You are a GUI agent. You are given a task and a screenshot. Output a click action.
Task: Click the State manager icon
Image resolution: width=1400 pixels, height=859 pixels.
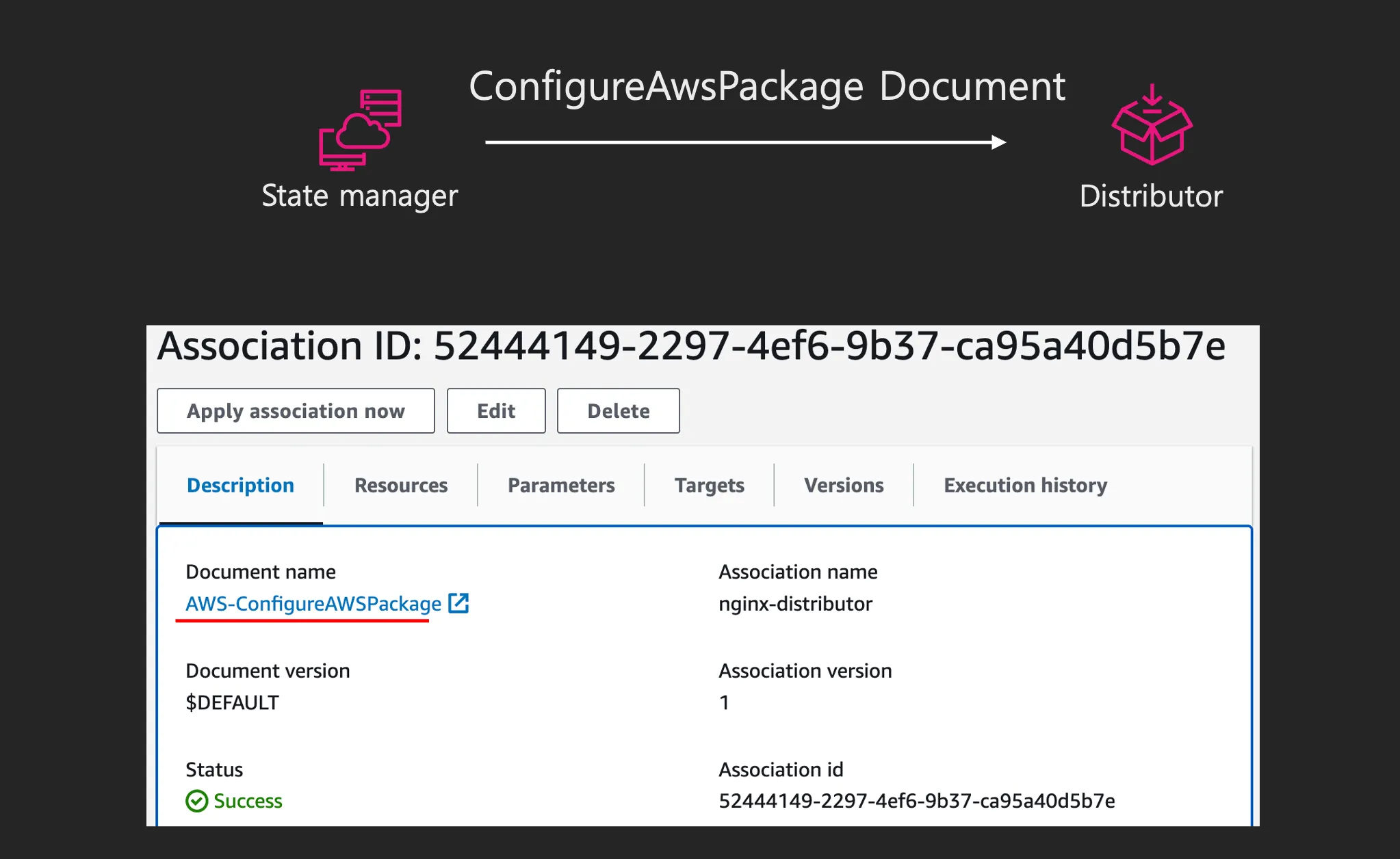pyautogui.click(x=361, y=130)
